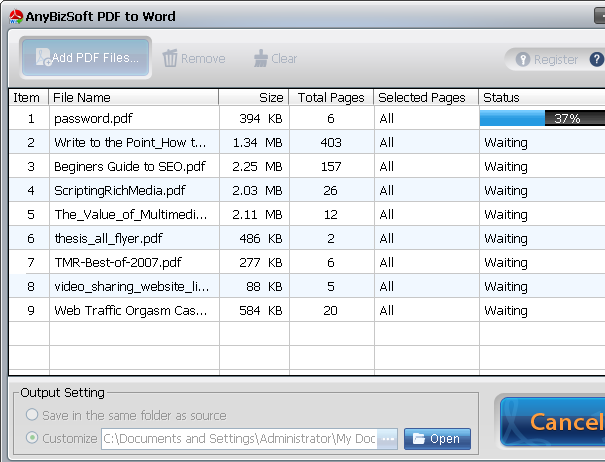Click item number 5 cell
This screenshot has width=605, height=462.
click(31, 214)
